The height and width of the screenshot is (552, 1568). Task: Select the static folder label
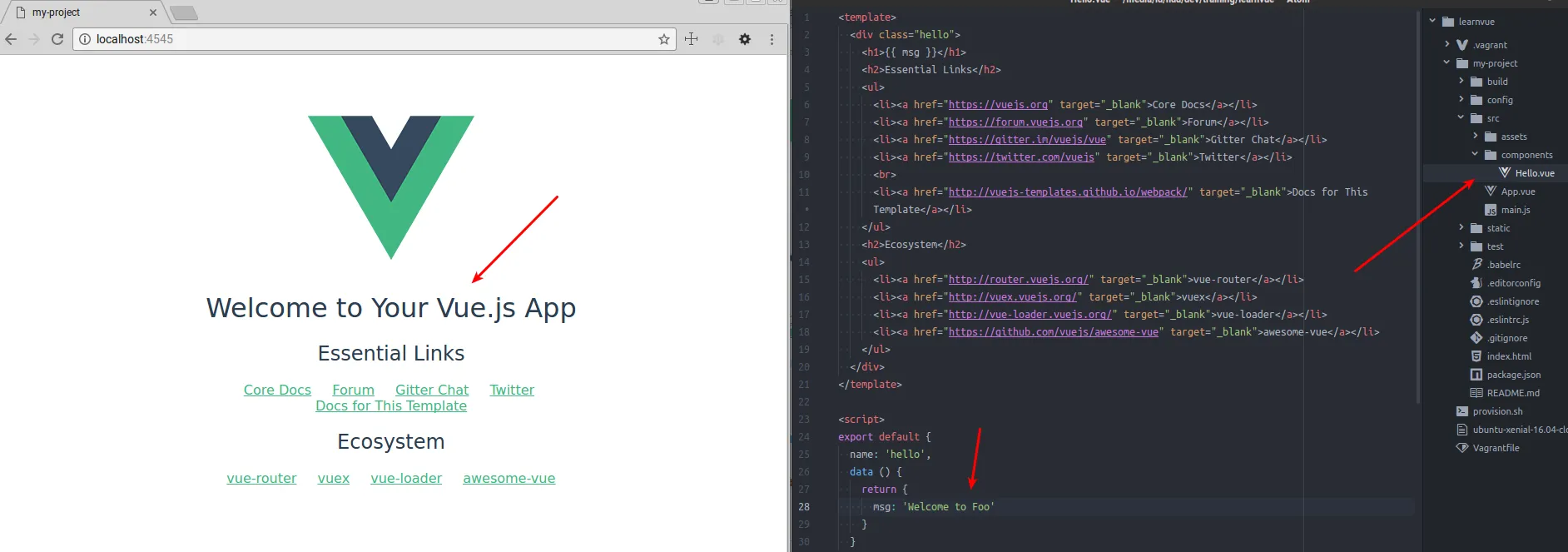pos(1498,228)
